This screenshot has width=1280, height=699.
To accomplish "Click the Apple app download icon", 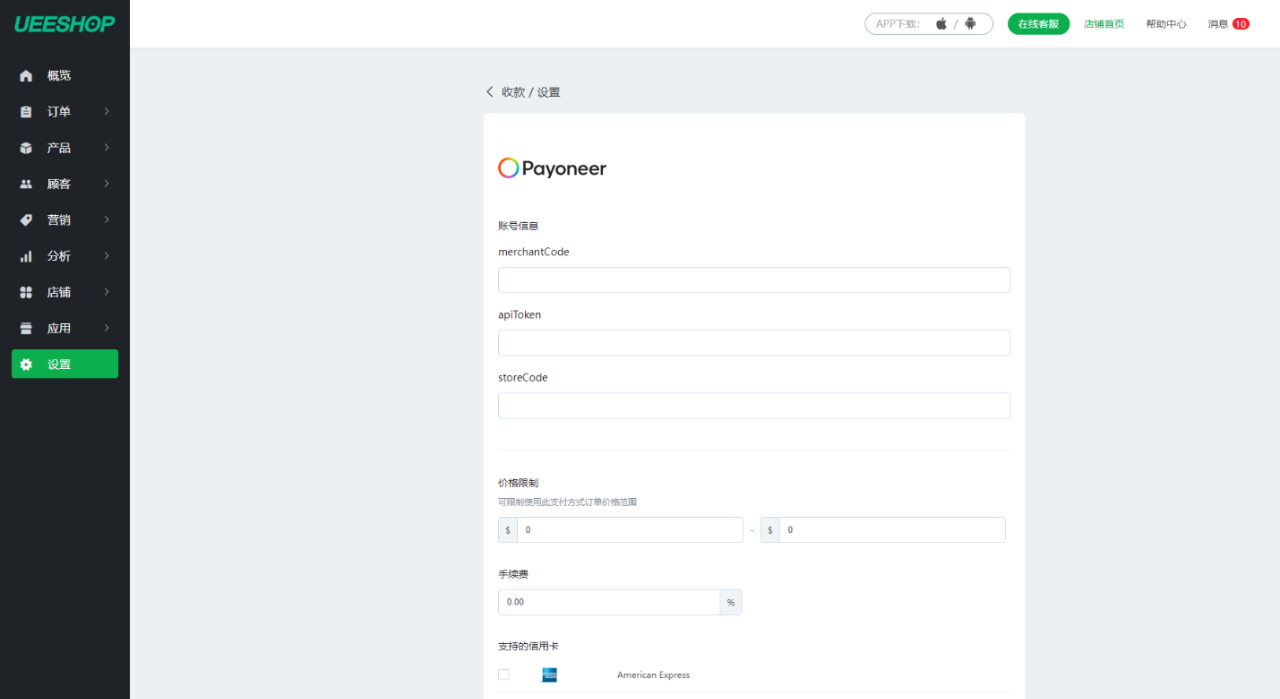I will tap(941, 24).
